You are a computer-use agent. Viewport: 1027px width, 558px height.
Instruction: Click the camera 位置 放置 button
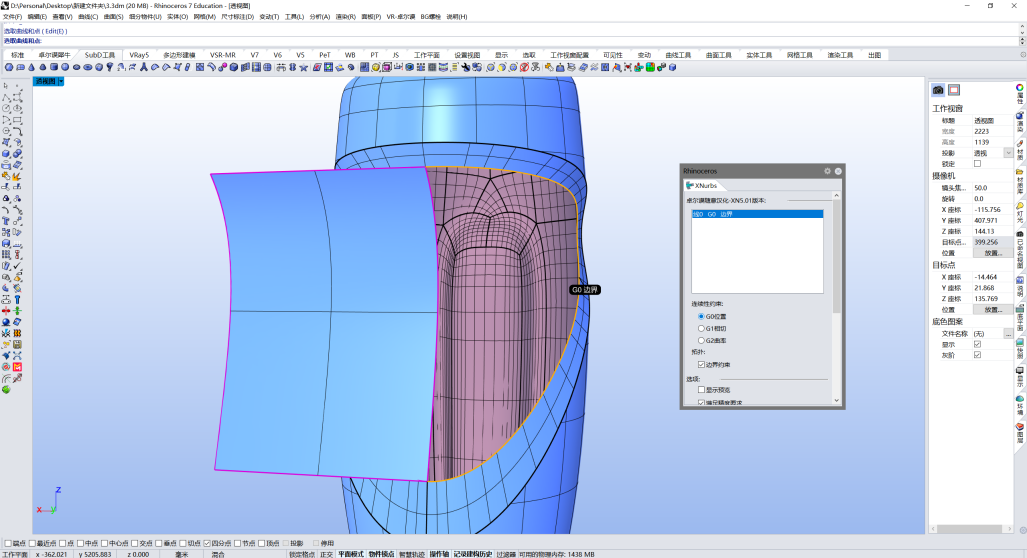(x=992, y=253)
